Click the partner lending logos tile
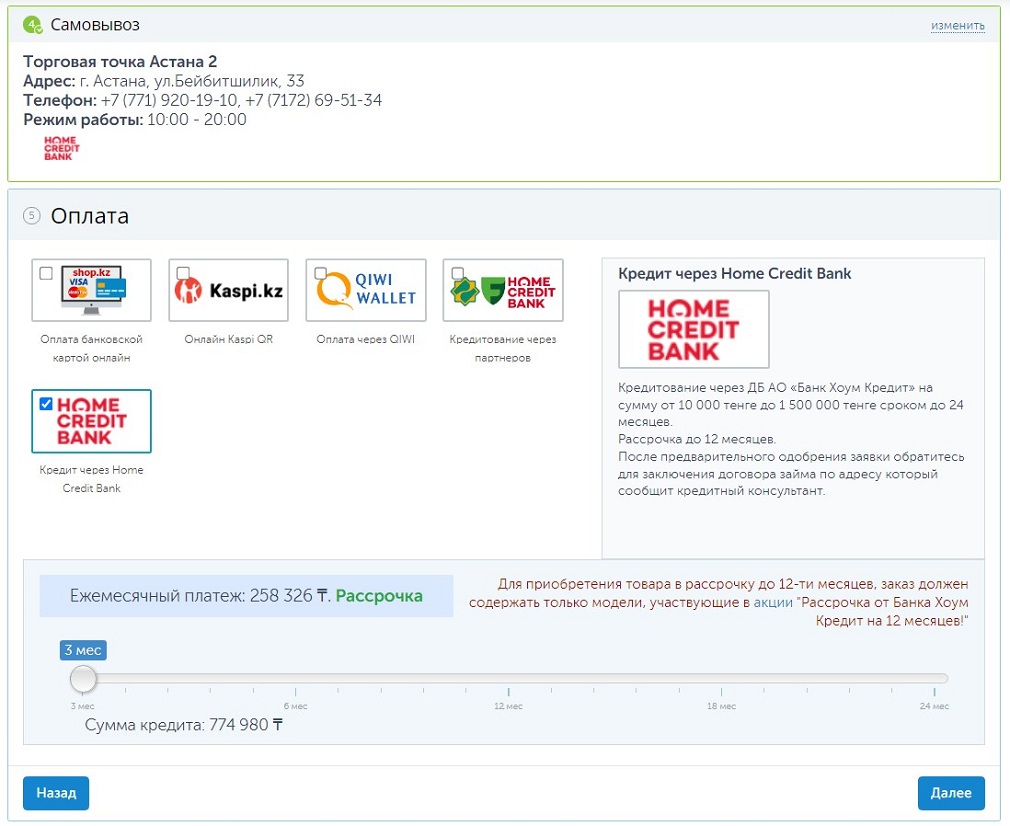Screen dimensions: 1010x826 click(x=503, y=291)
